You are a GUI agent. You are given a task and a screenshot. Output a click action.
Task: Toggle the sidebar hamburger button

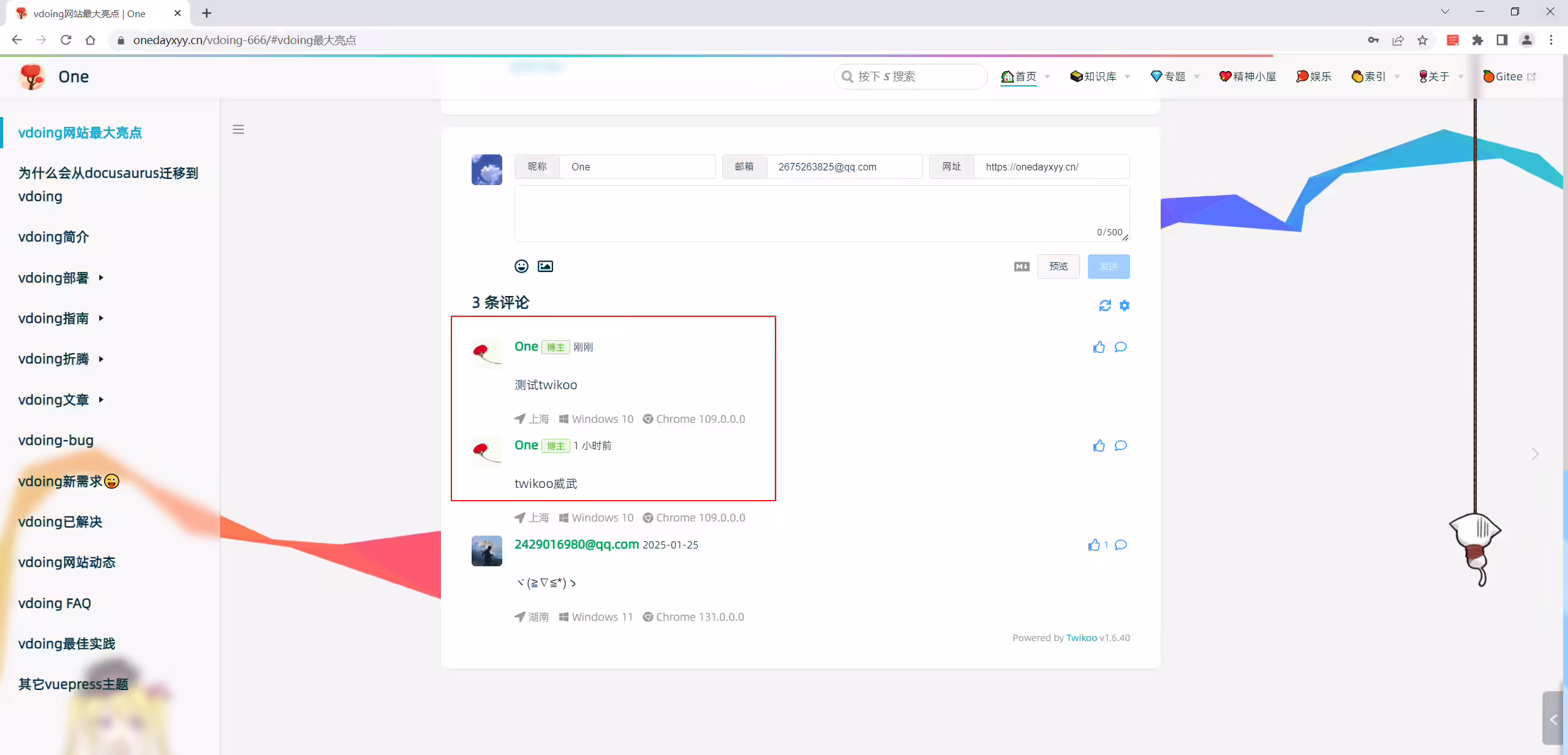[x=238, y=129]
